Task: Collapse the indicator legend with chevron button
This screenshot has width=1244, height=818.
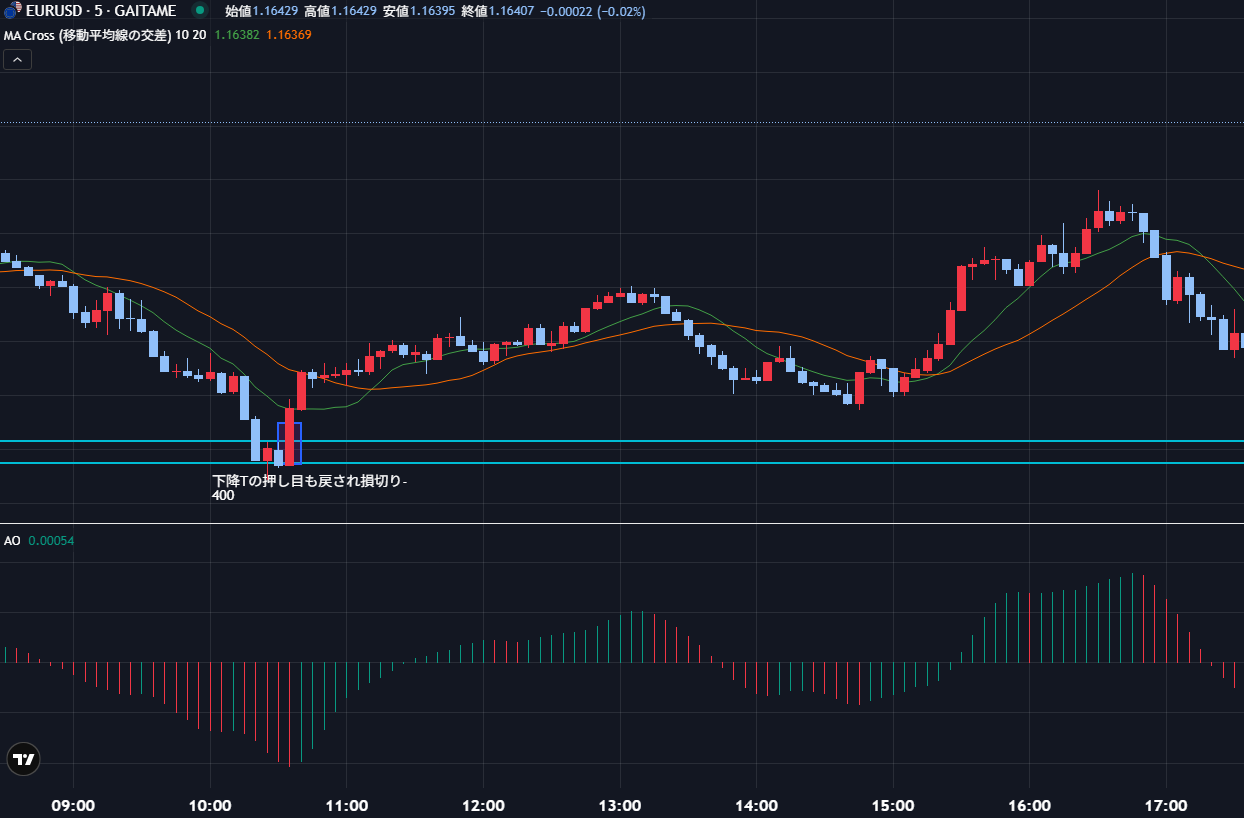Action: coord(17,59)
